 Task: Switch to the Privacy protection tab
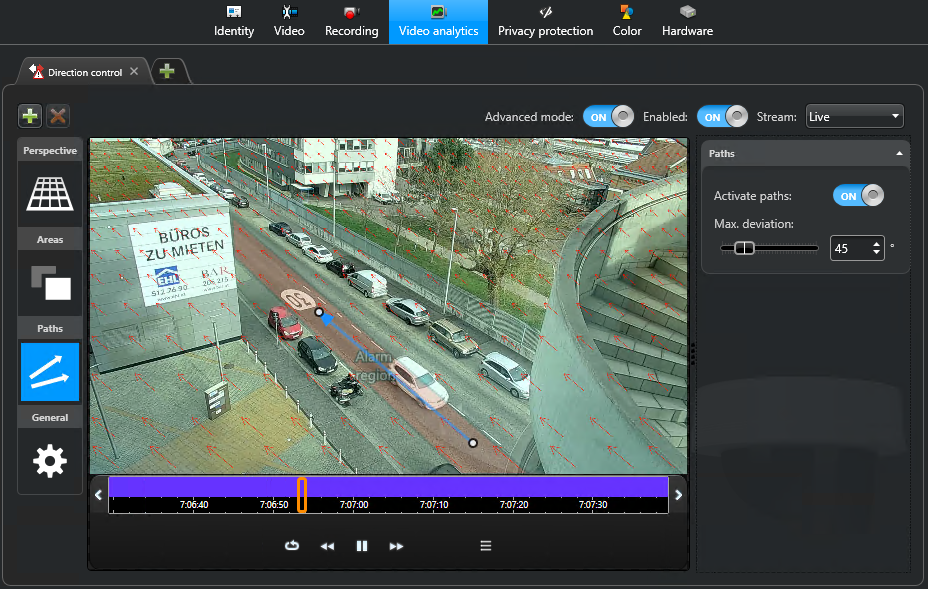[x=545, y=21]
